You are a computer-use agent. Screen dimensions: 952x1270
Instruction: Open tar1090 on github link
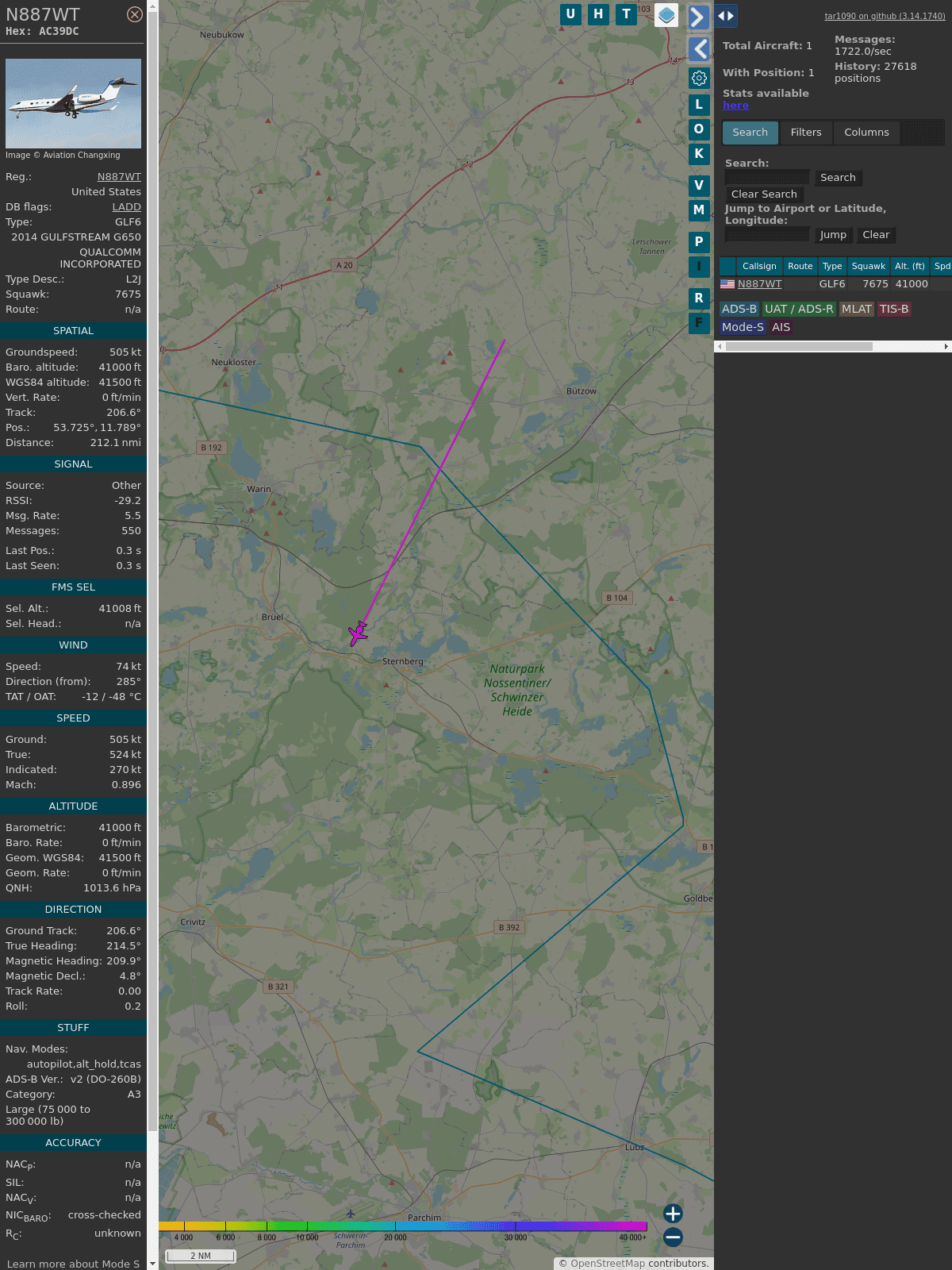(x=885, y=16)
